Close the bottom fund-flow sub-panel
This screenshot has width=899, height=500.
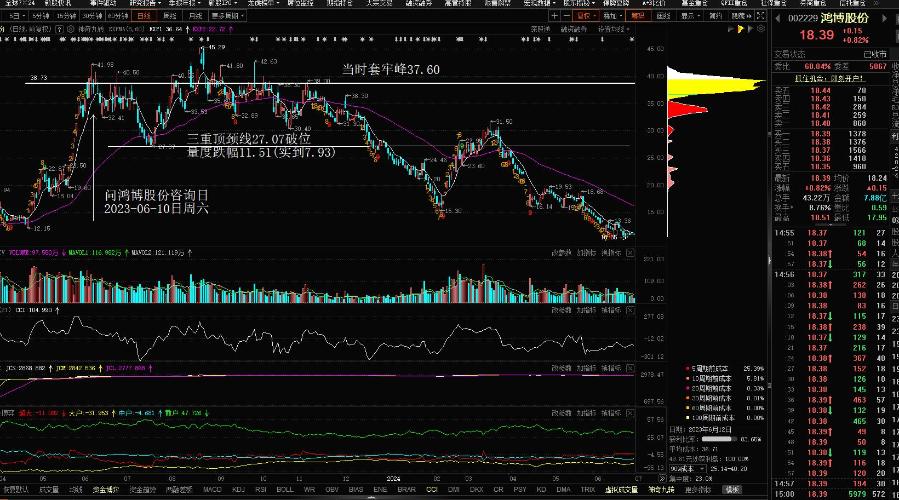[630, 413]
